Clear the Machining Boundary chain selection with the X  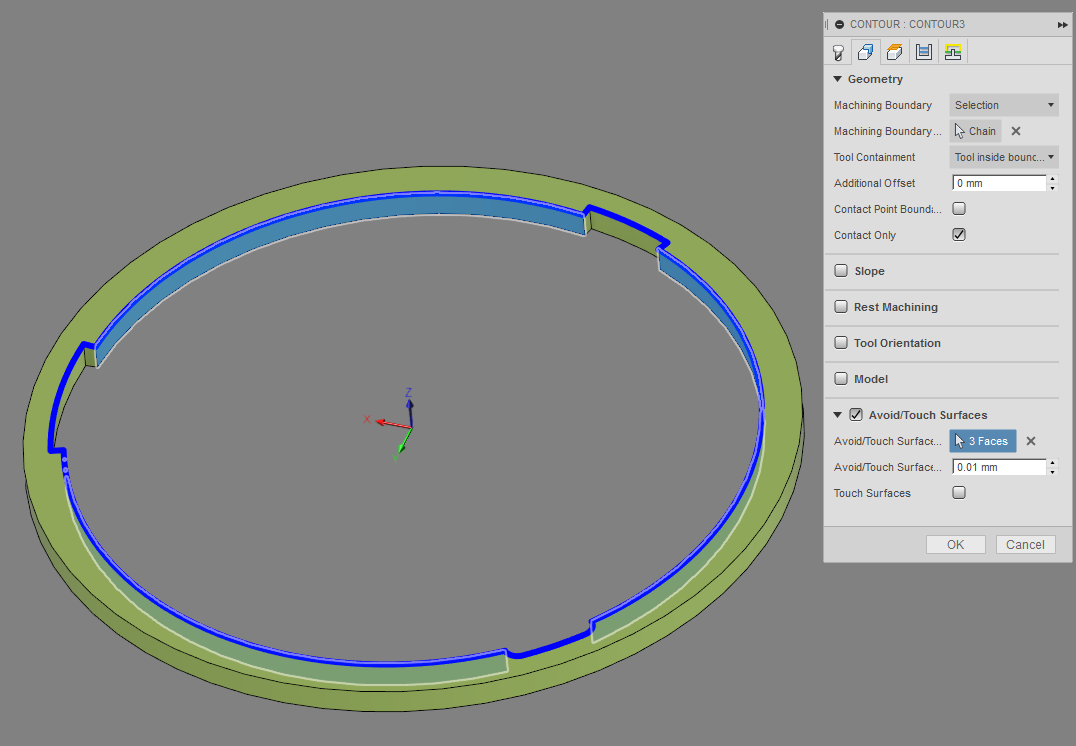pos(1015,130)
